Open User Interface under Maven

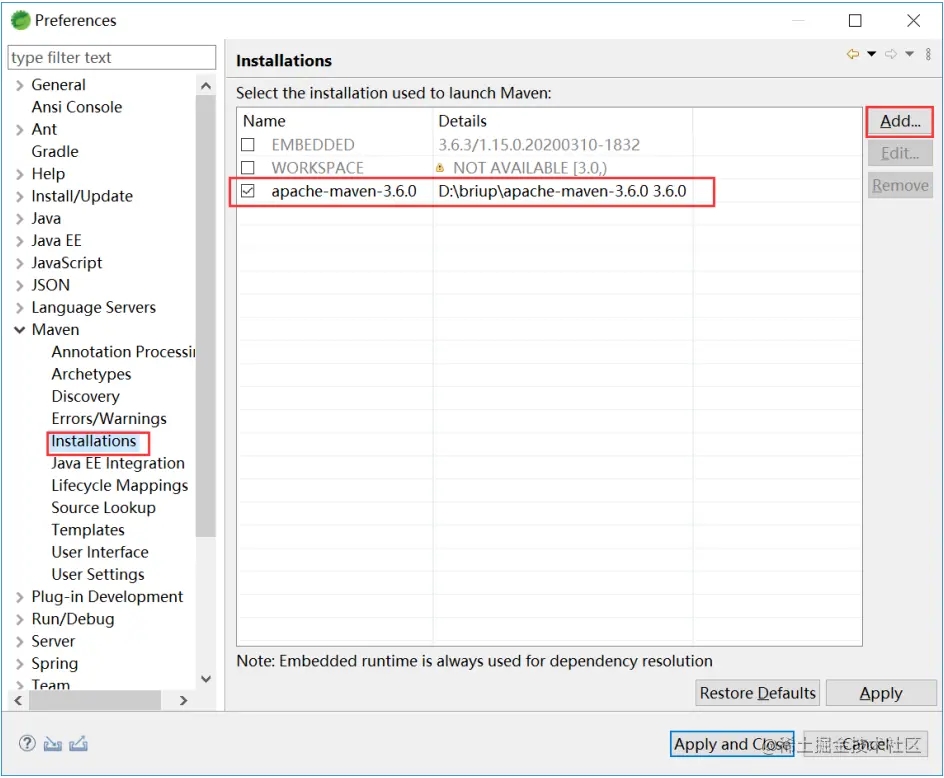(x=100, y=553)
